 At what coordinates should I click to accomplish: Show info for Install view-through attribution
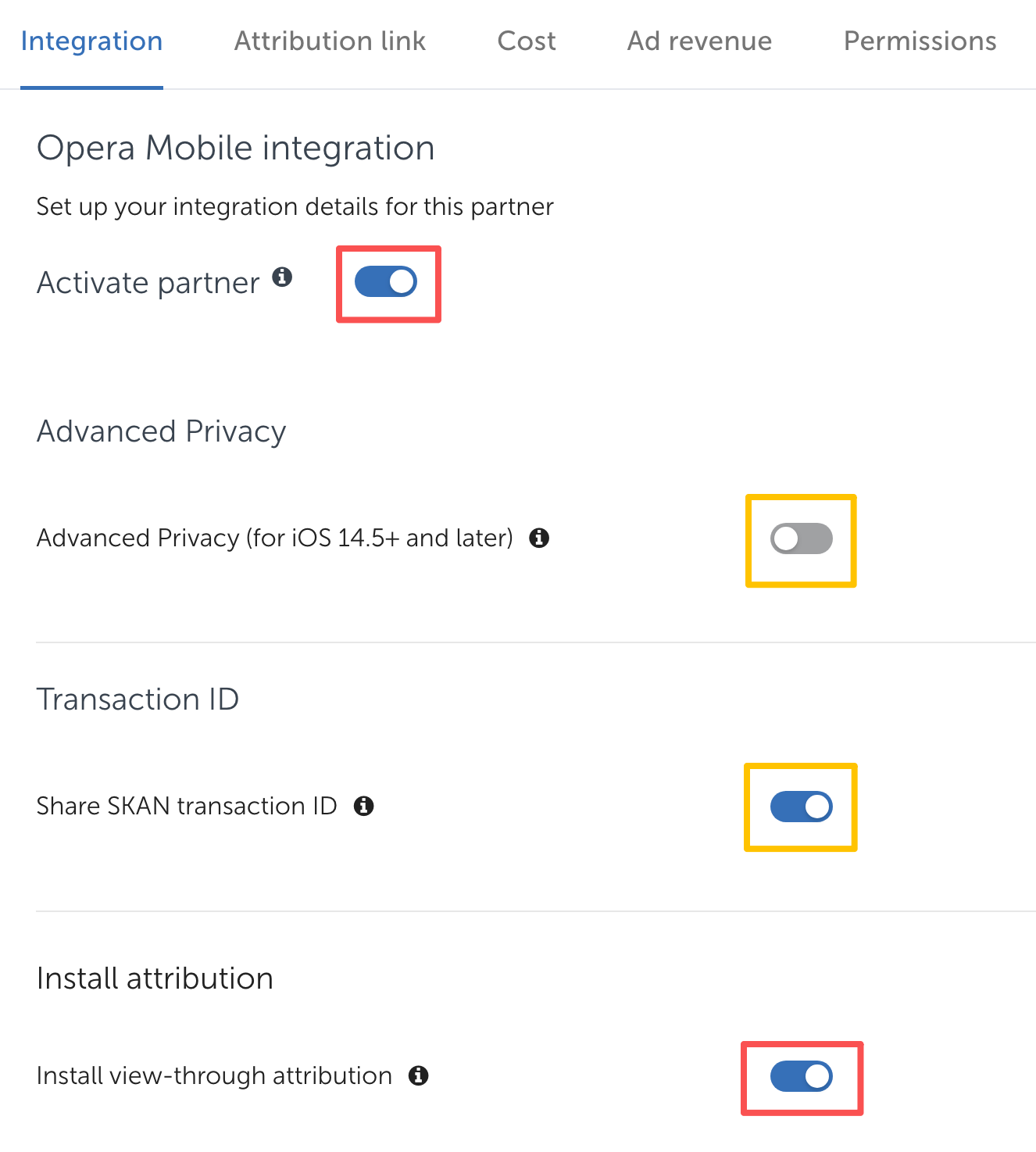(419, 1075)
